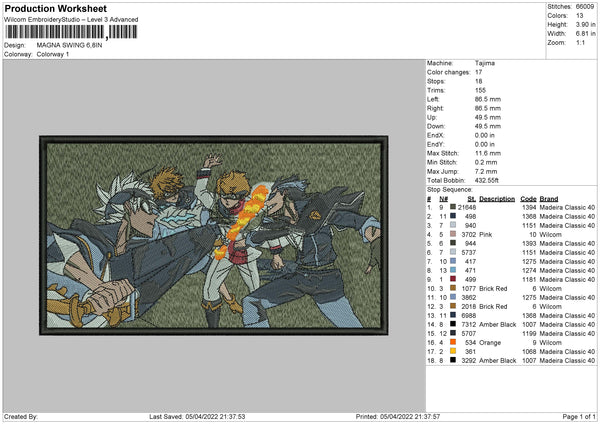
Task: Select the EndY value 0.00 in
Action: [x=485, y=144]
